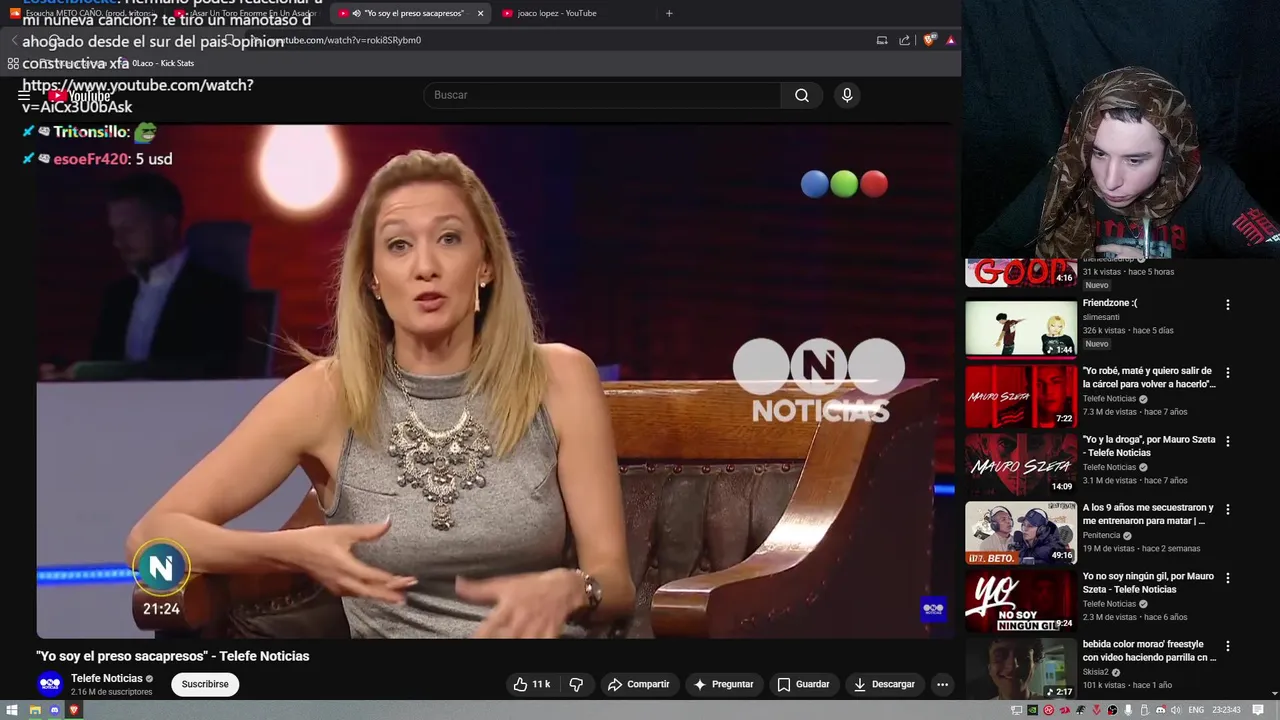Click Telefe Noticias channel avatar
1280x720 pixels.
click(x=50, y=684)
